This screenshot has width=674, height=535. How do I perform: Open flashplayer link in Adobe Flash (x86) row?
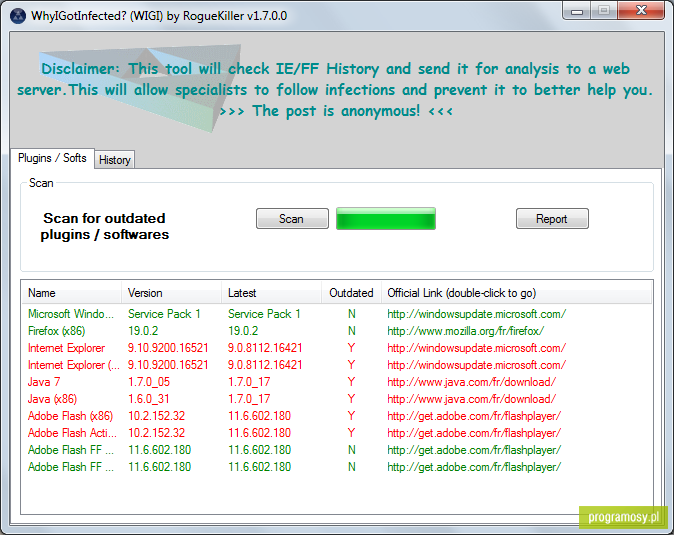click(474, 416)
